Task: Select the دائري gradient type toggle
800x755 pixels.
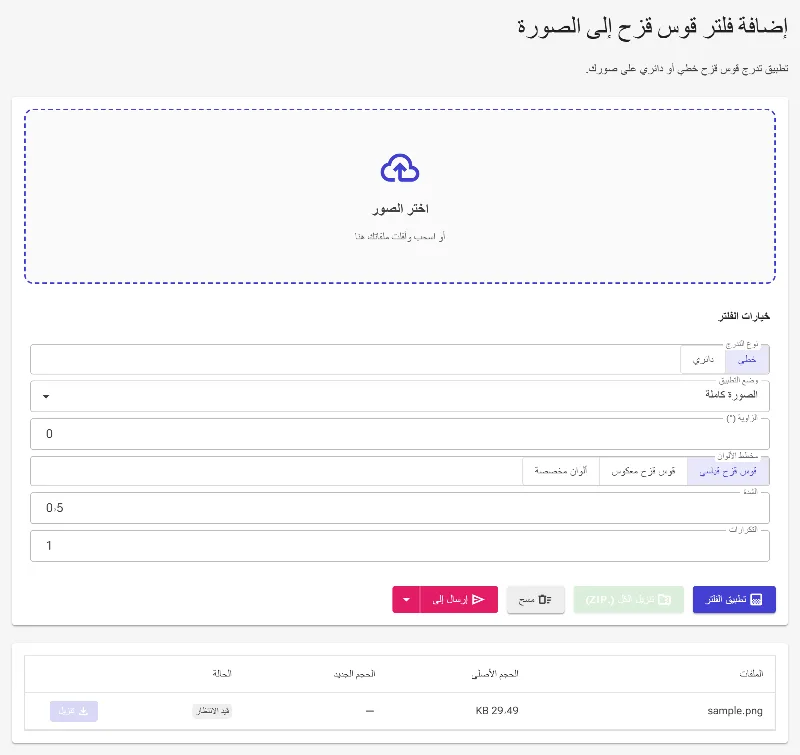Action: click(703, 359)
